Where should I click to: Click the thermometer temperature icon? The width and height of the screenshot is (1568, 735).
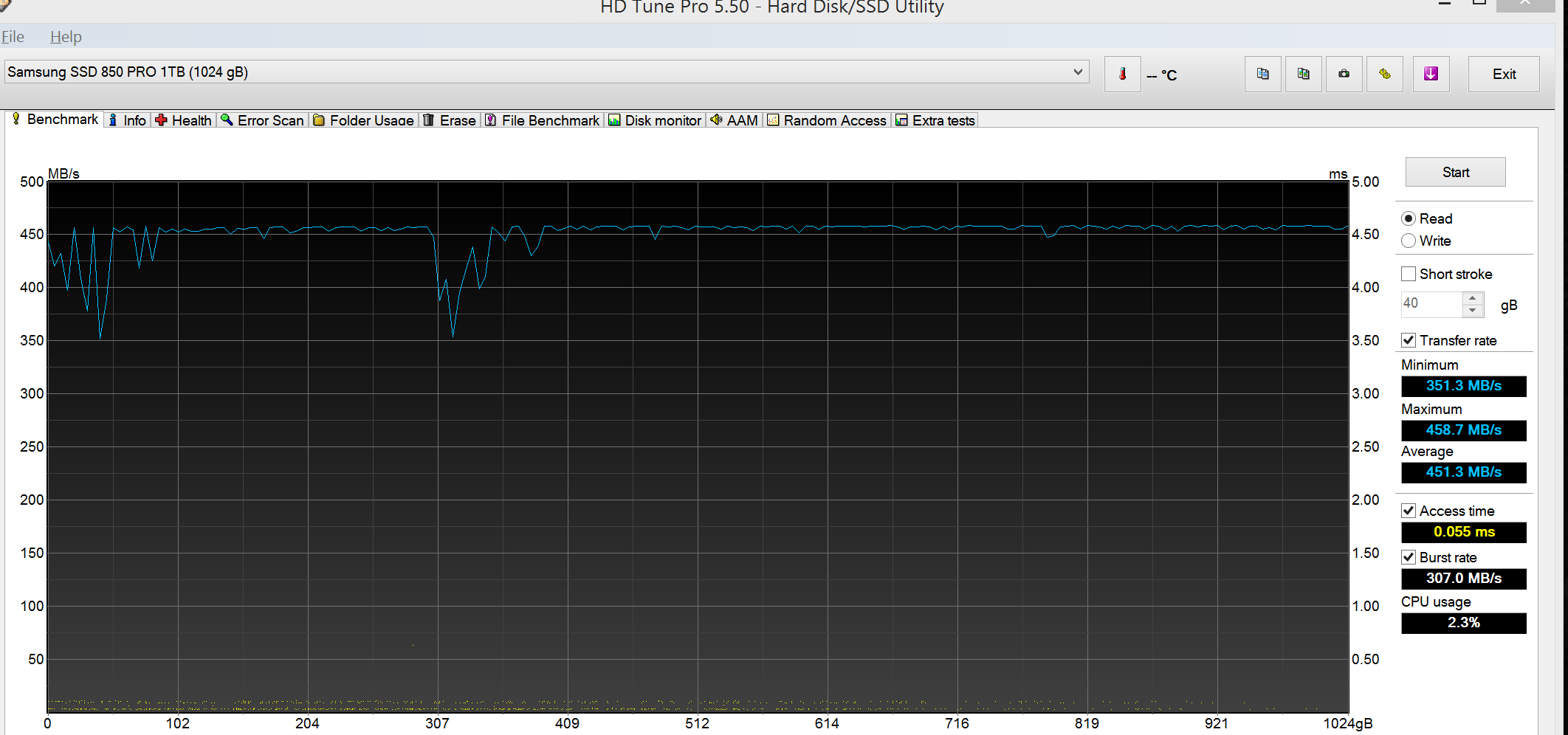tap(1122, 74)
